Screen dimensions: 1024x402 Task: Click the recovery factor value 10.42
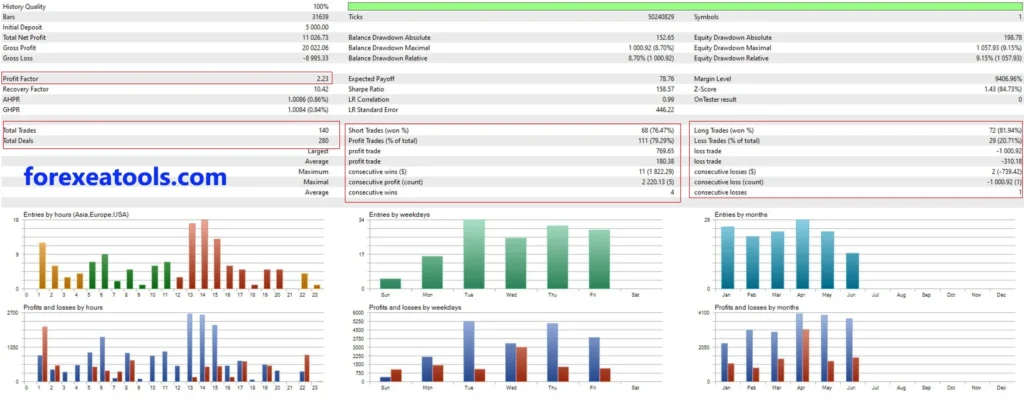point(321,89)
